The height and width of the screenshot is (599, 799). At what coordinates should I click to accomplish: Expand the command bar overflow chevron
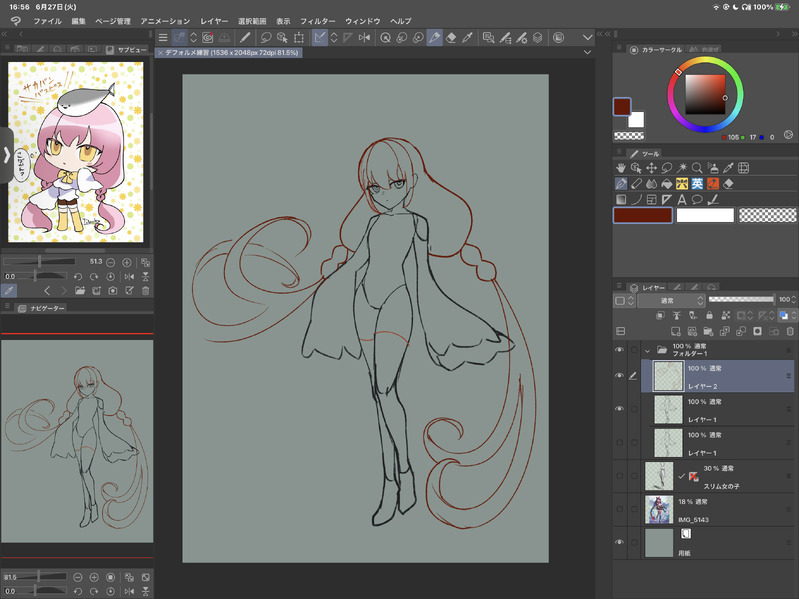(587, 38)
